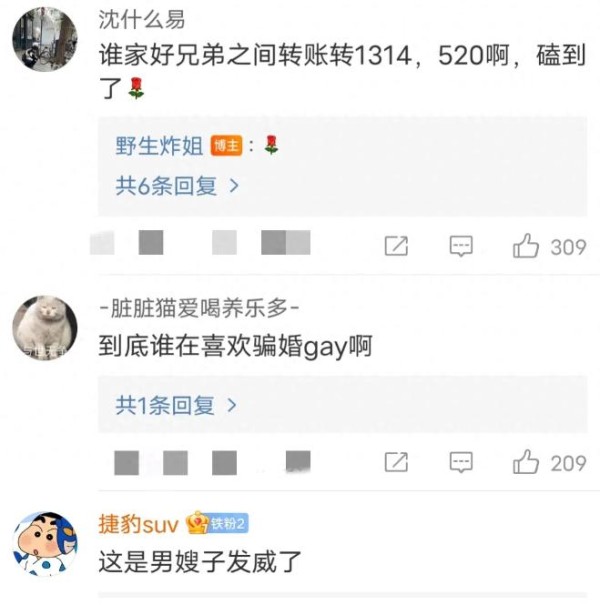Image resolution: width=600 pixels, height=605 pixels.
Task: Open 沈什么易's profile avatar
Action: click(x=45, y=39)
